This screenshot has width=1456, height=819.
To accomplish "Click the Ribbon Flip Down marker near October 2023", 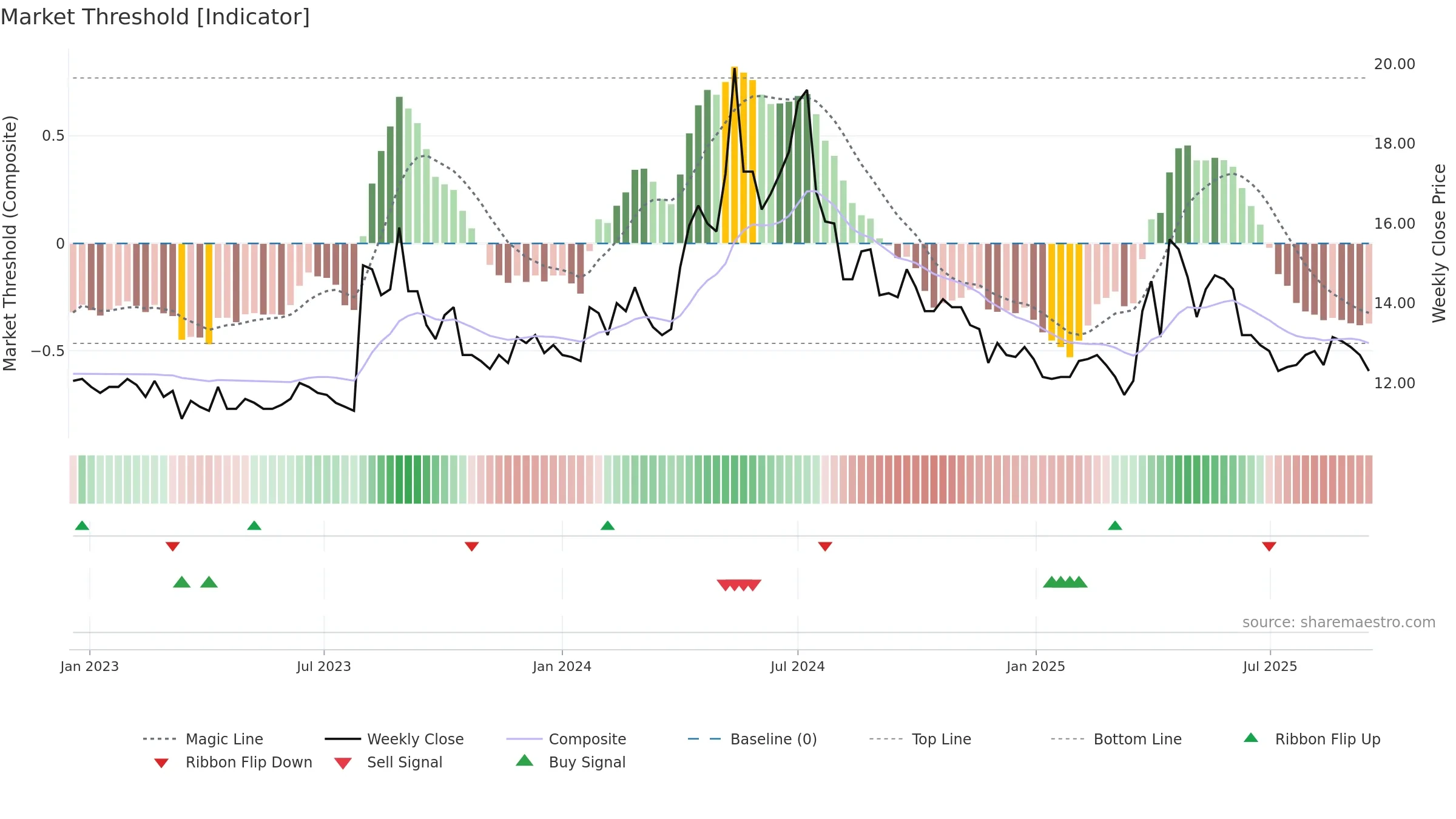I will tap(471, 547).
